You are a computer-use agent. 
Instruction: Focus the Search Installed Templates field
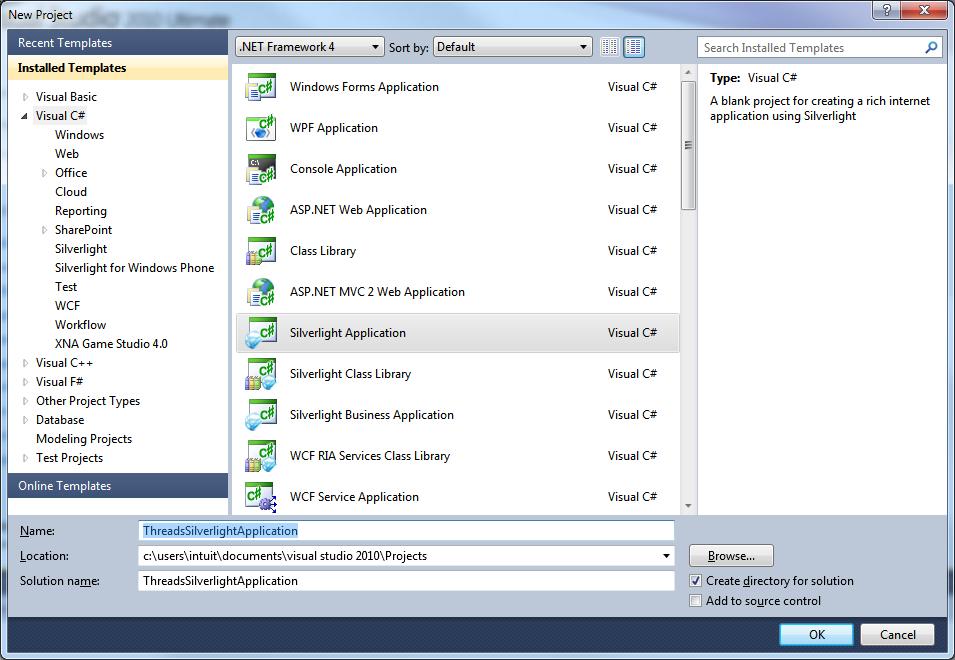click(812, 47)
